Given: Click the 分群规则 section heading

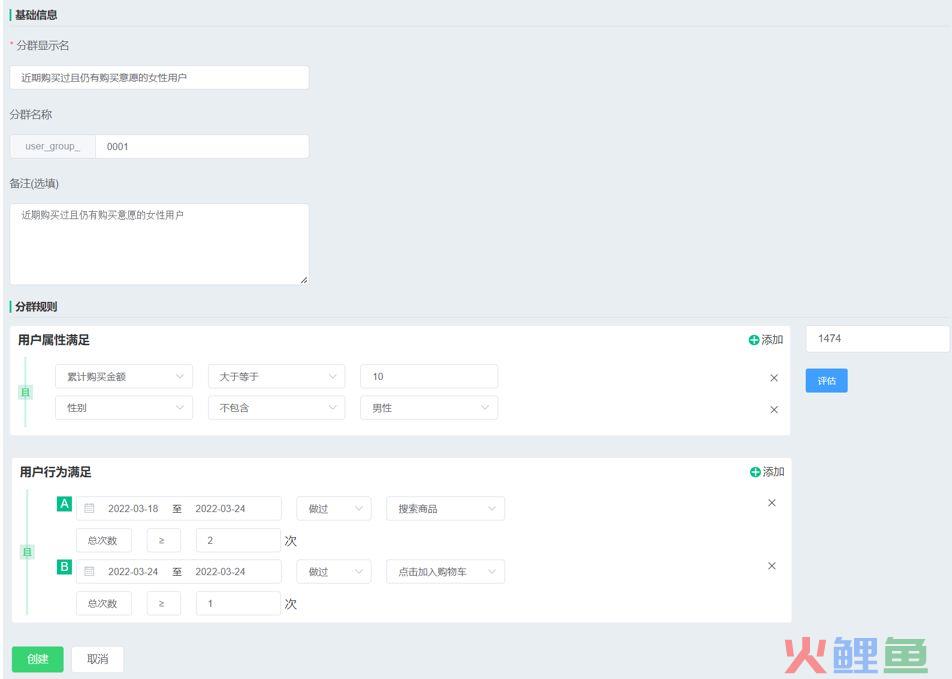Looking at the screenshot, I should (x=36, y=307).
